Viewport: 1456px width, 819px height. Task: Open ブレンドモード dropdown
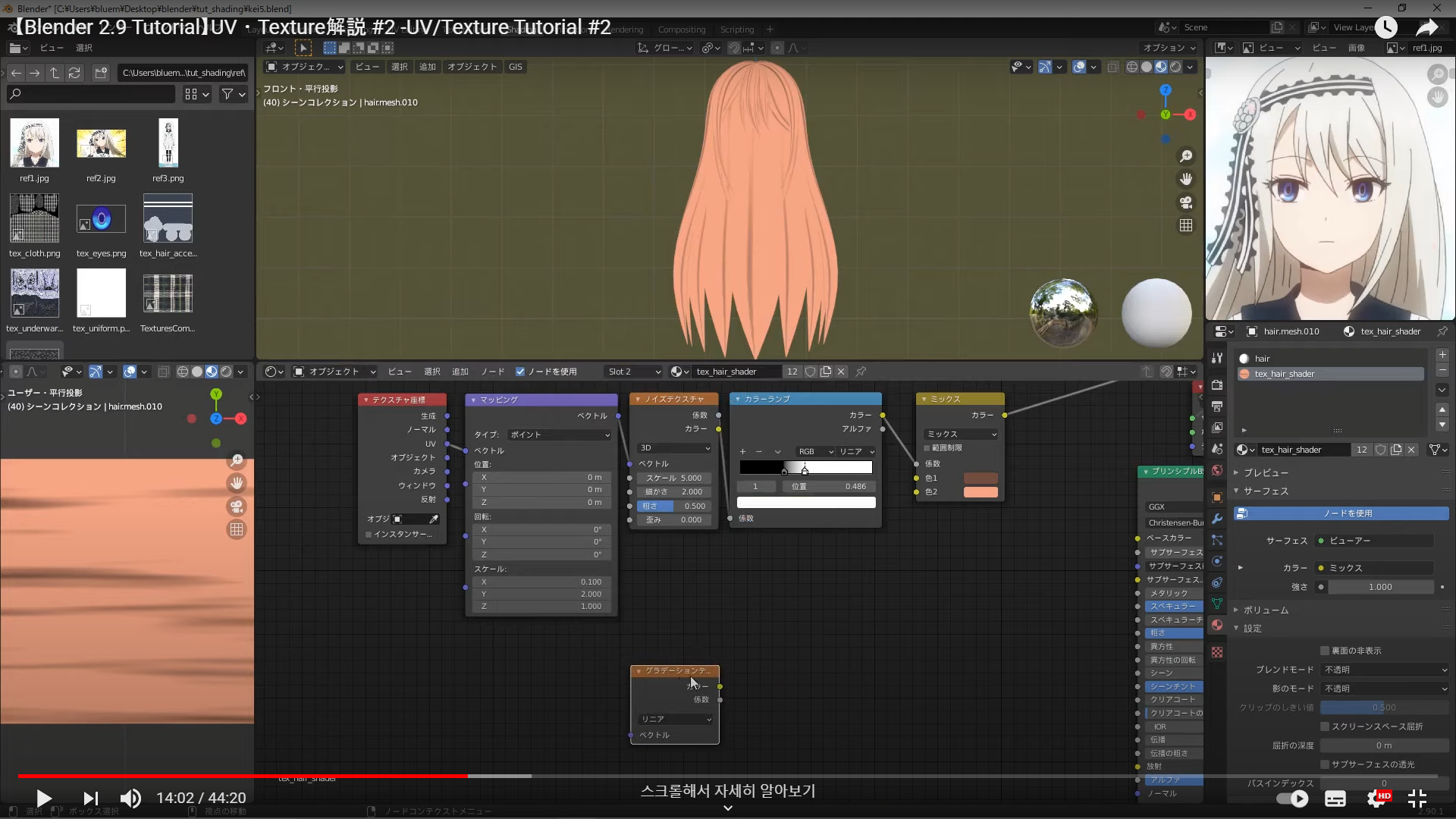click(x=1385, y=670)
